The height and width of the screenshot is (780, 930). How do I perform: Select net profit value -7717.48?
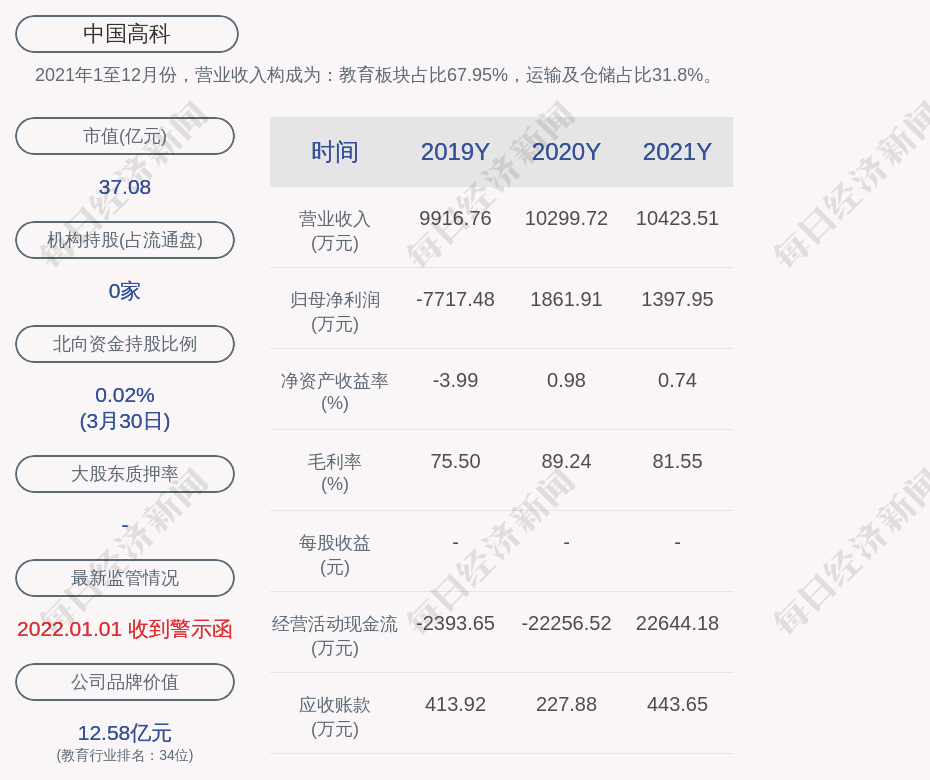coord(455,299)
